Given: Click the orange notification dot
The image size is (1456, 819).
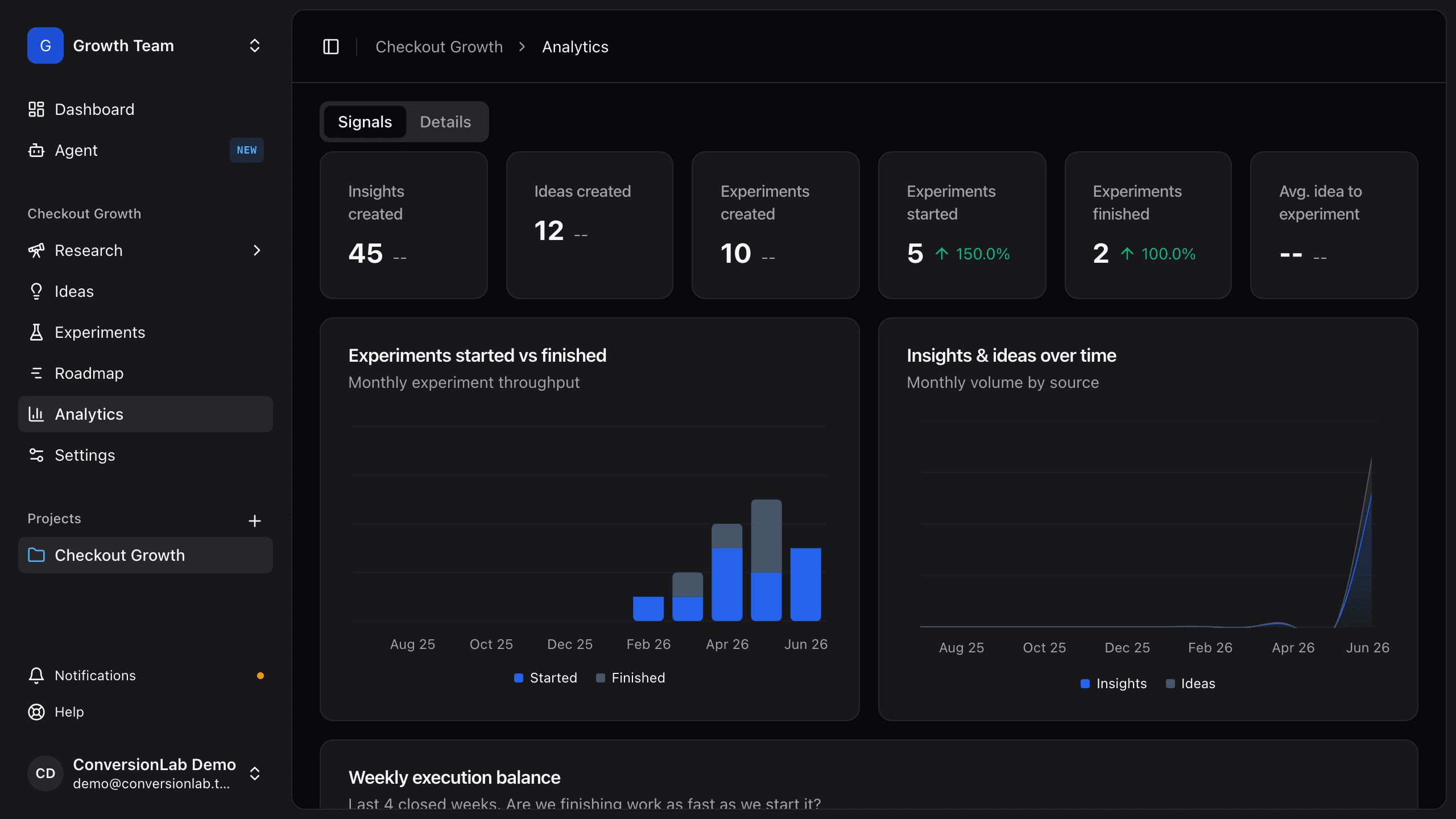Looking at the screenshot, I should tap(260, 676).
